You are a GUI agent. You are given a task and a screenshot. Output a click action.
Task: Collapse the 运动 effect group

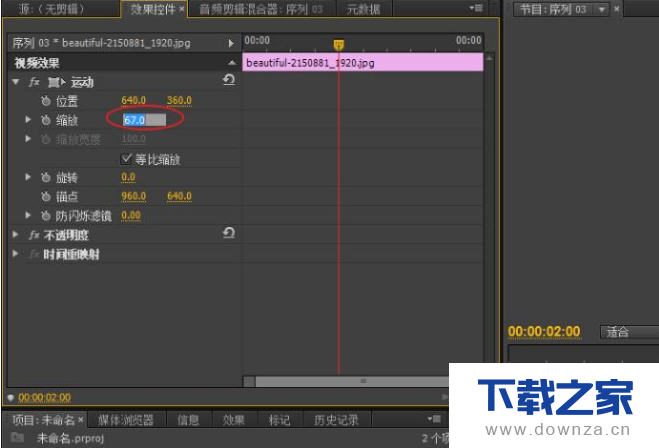click(x=16, y=82)
